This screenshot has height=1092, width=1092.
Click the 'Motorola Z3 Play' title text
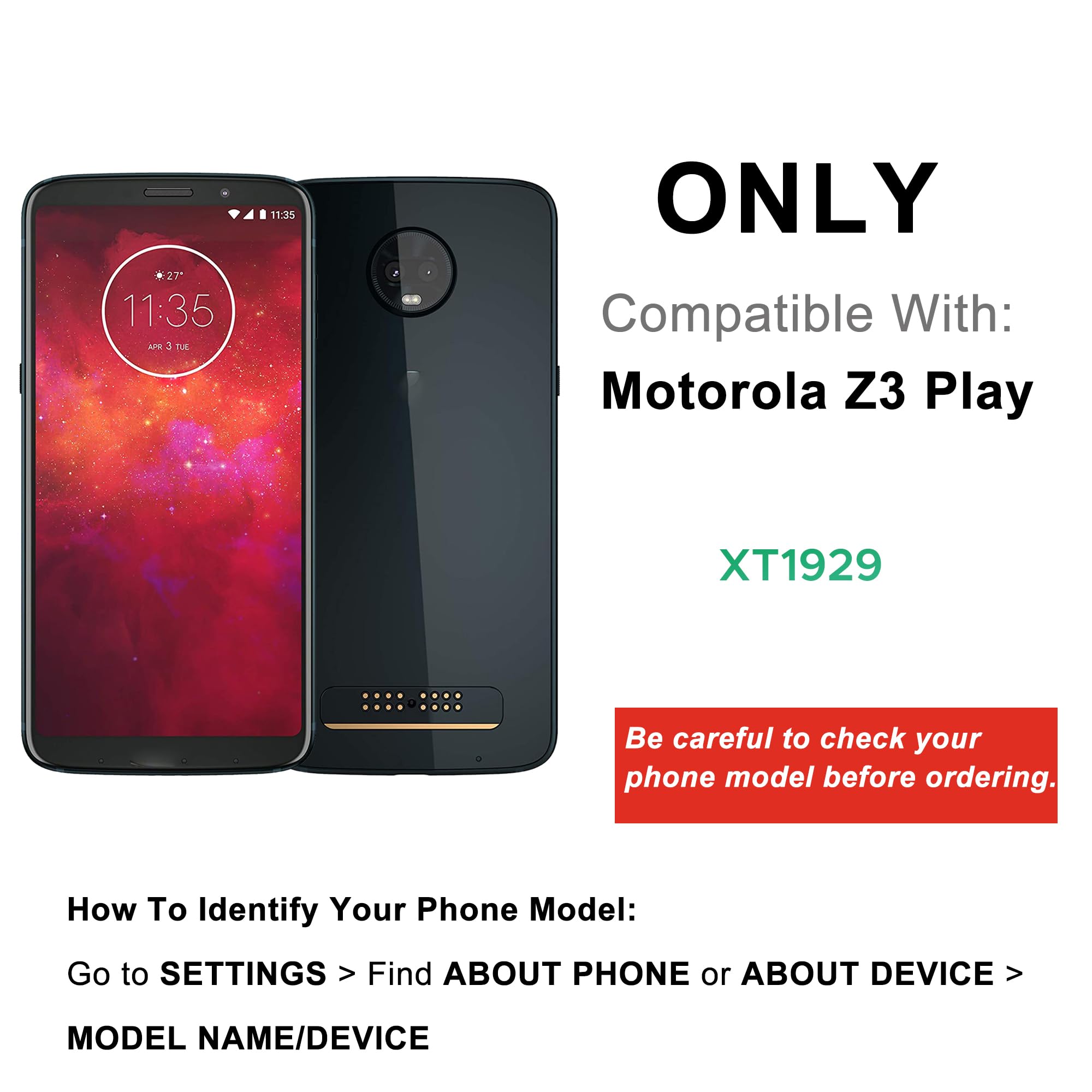(817, 391)
